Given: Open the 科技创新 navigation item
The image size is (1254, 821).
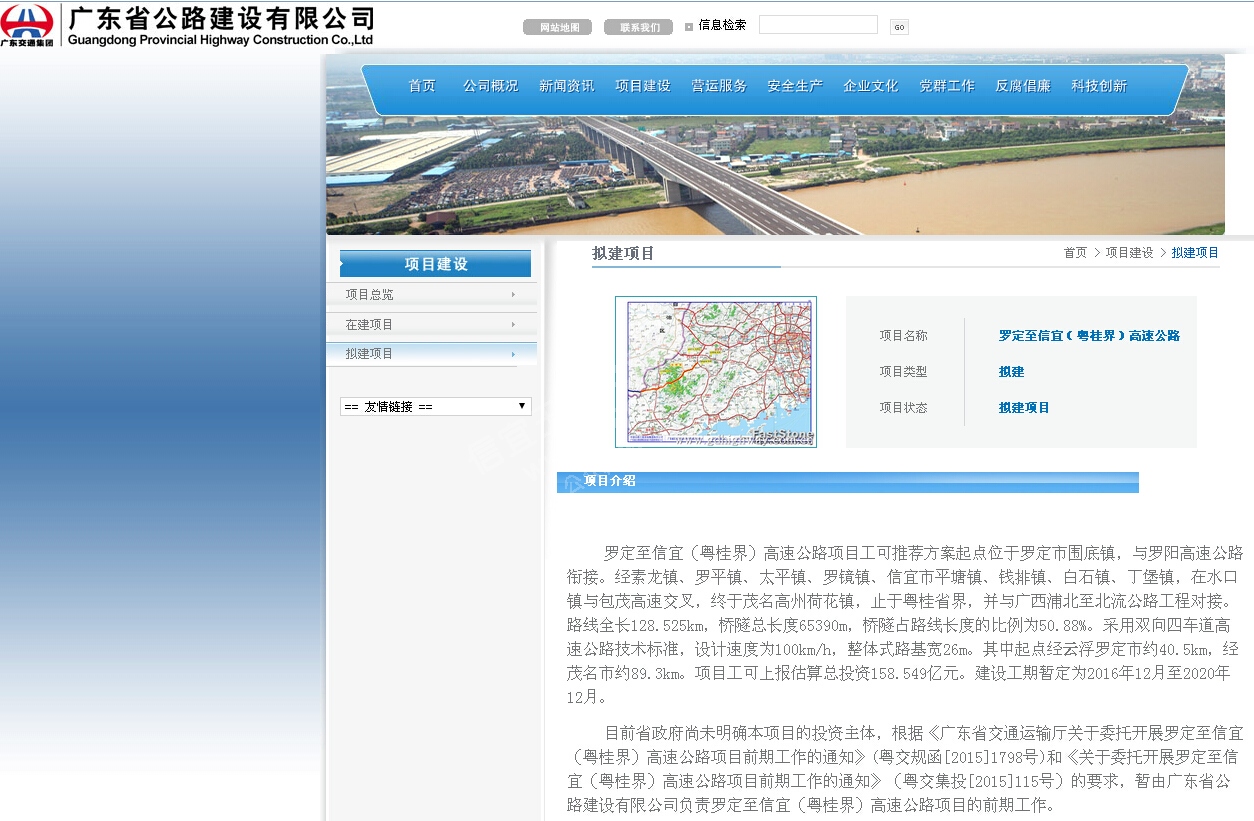Looking at the screenshot, I should pyautogui.click(x=1099, y=86).
